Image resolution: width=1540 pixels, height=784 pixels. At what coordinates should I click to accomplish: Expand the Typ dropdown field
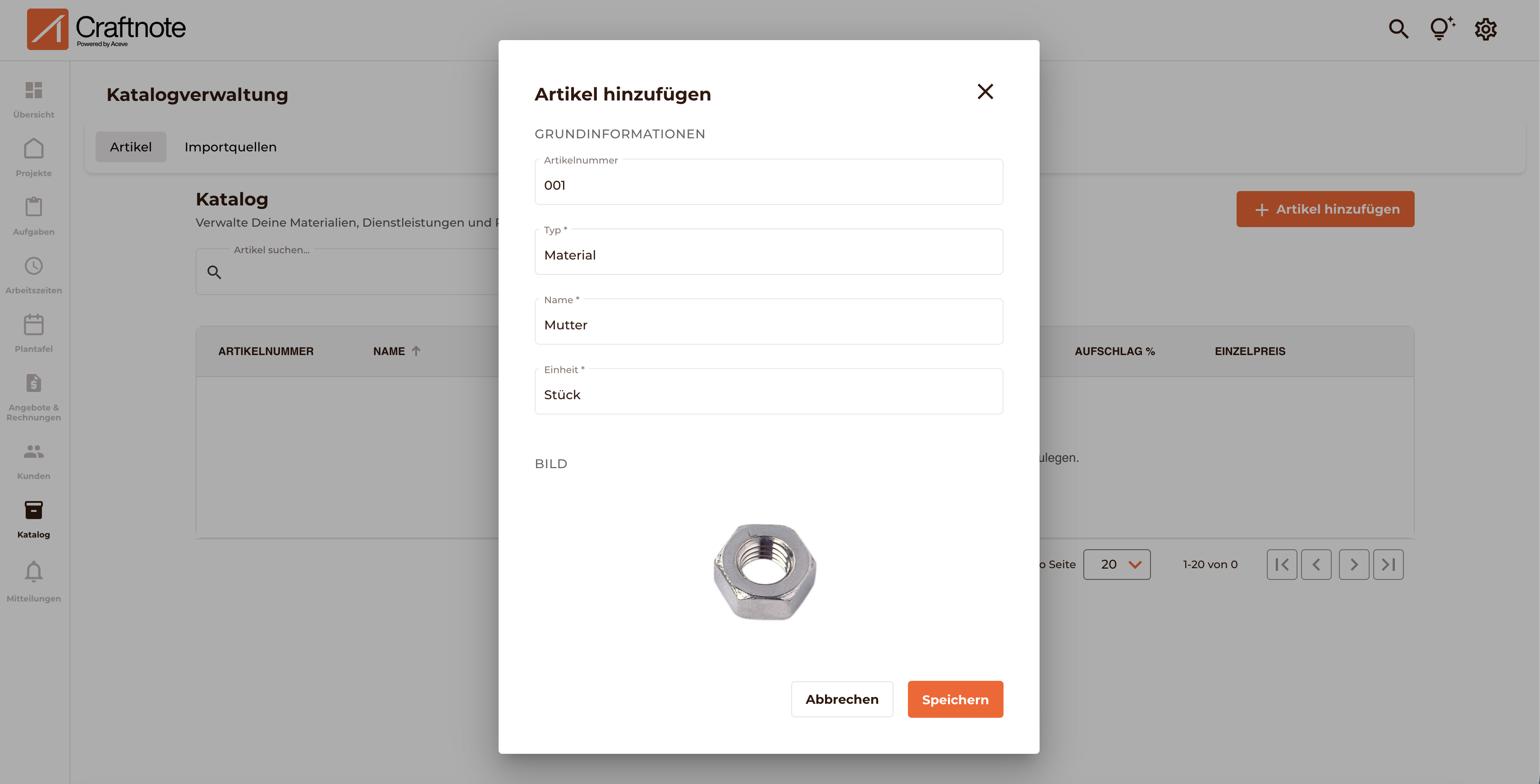pyautogui.click(x=768, y=255)
